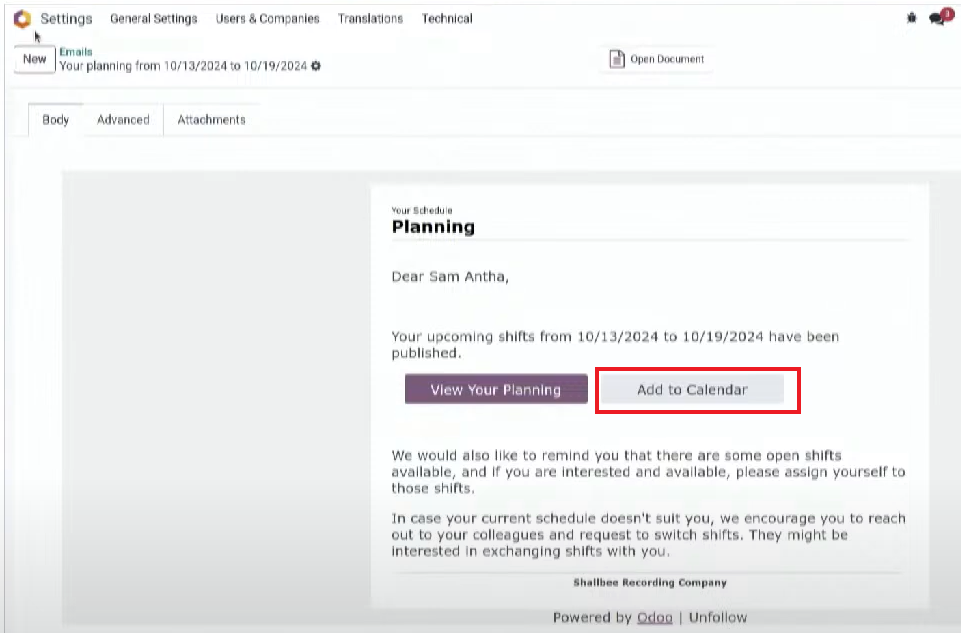
Task: Click the View Your Planning button
Action: (x=496, y=389)
